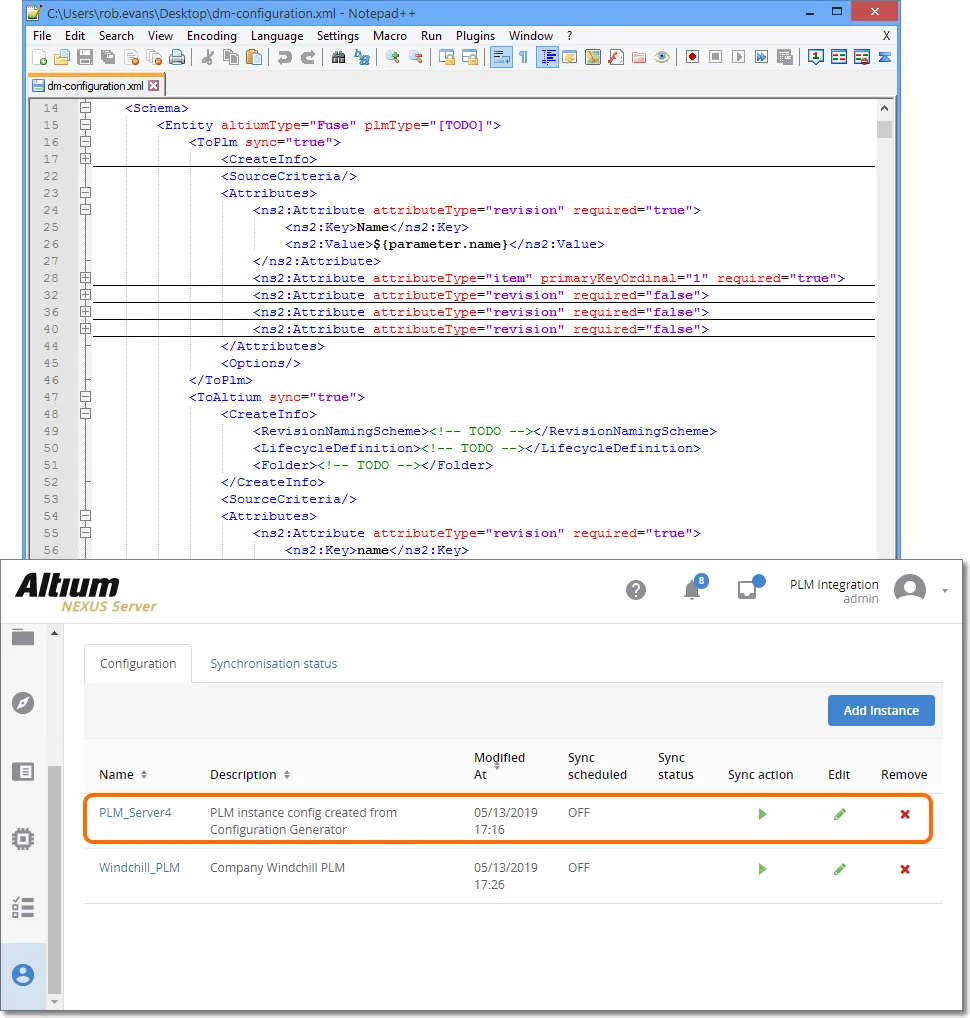
Task: Open the File menu in Notepad++
Action: 42,36
